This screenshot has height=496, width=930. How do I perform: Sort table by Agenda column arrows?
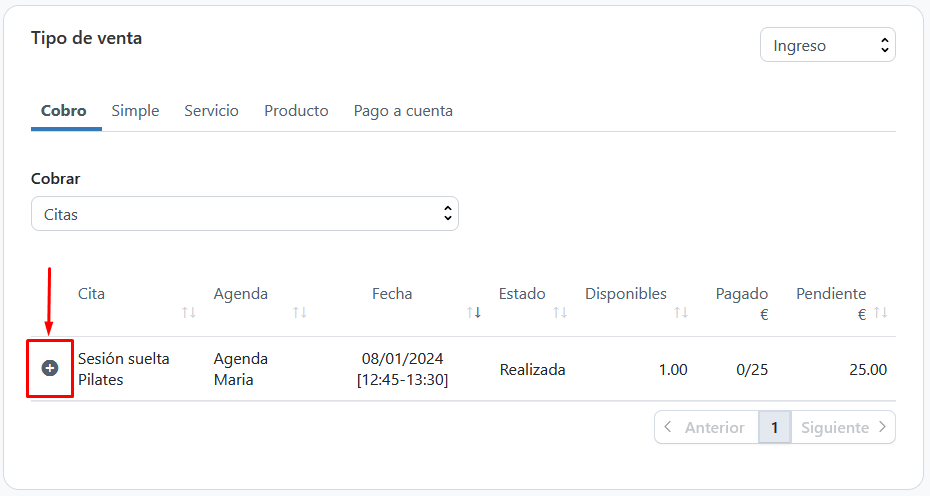[x=299, y=313]
